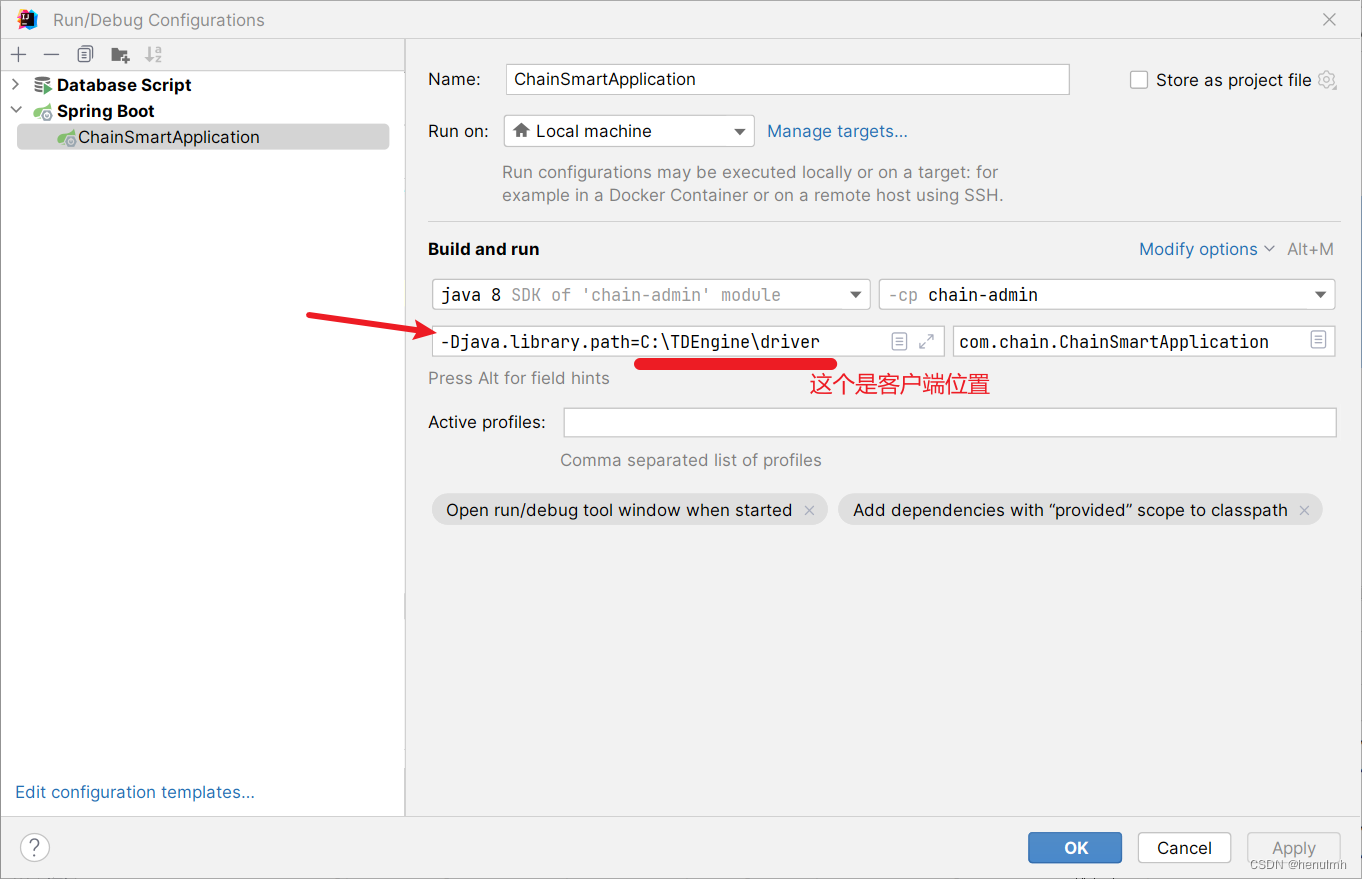
Task: Open the java 8 SDK dropdown
Action: click(x=855, y=294)
